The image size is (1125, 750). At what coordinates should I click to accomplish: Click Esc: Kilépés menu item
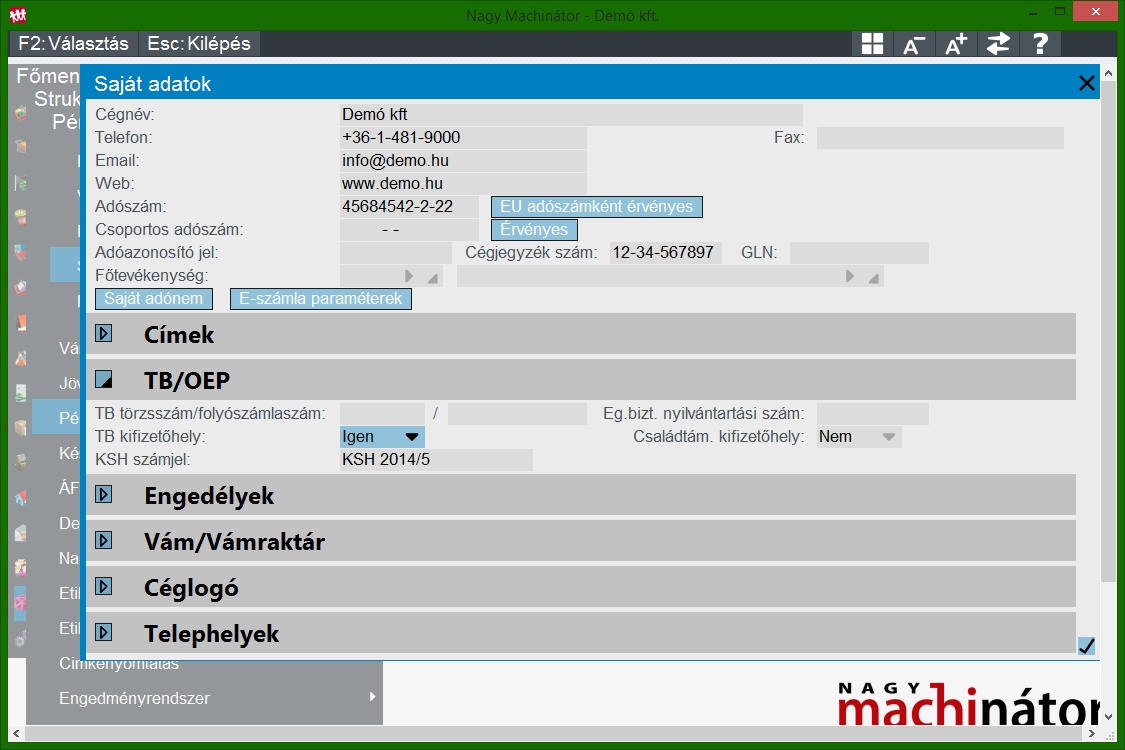pos(199,43)
